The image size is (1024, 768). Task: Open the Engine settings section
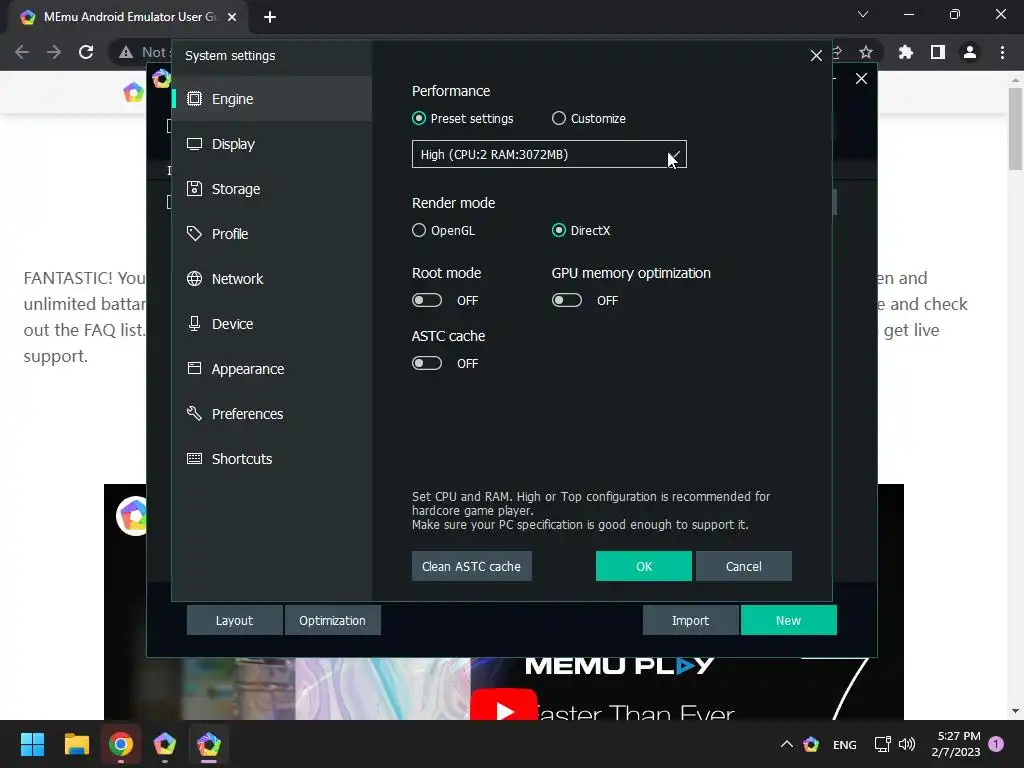272,99
